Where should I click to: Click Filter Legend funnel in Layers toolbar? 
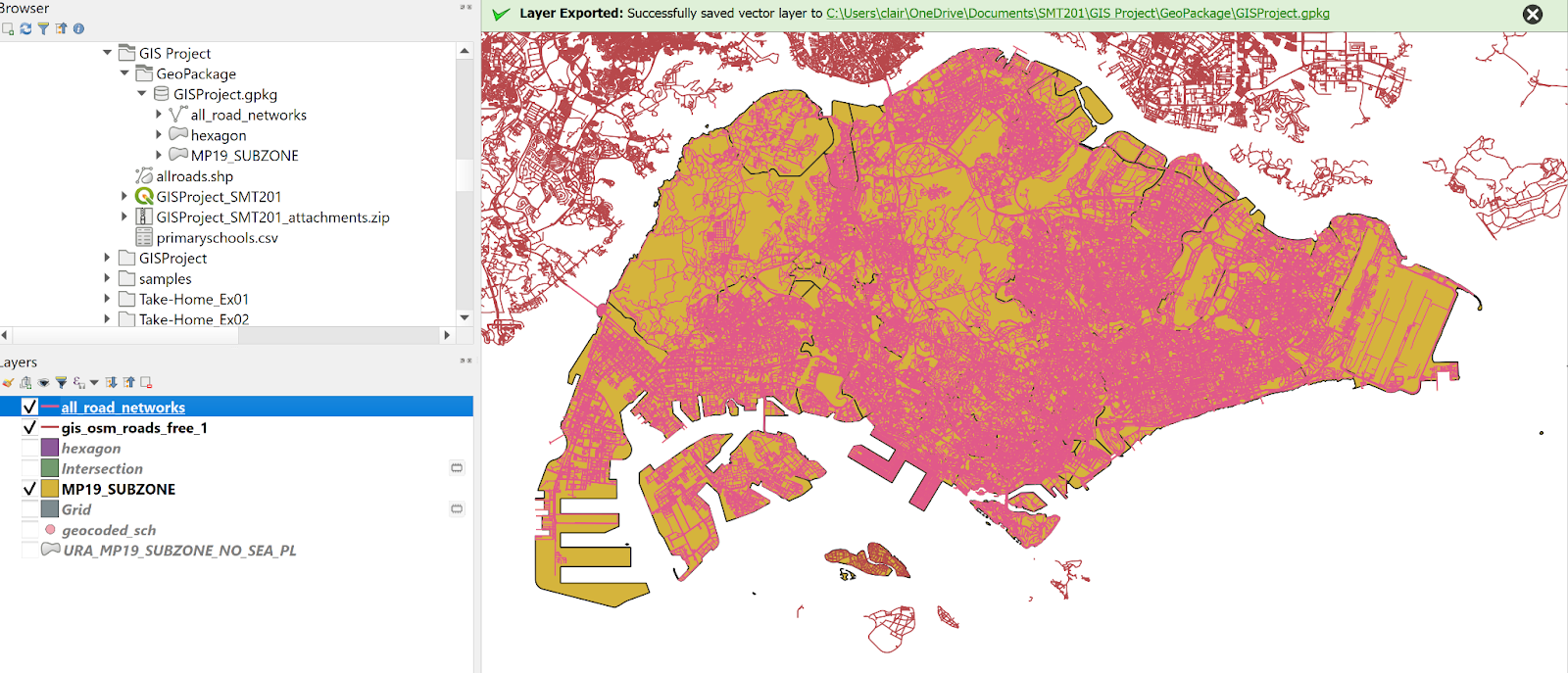pyautogui.click(x=61, y=383)
